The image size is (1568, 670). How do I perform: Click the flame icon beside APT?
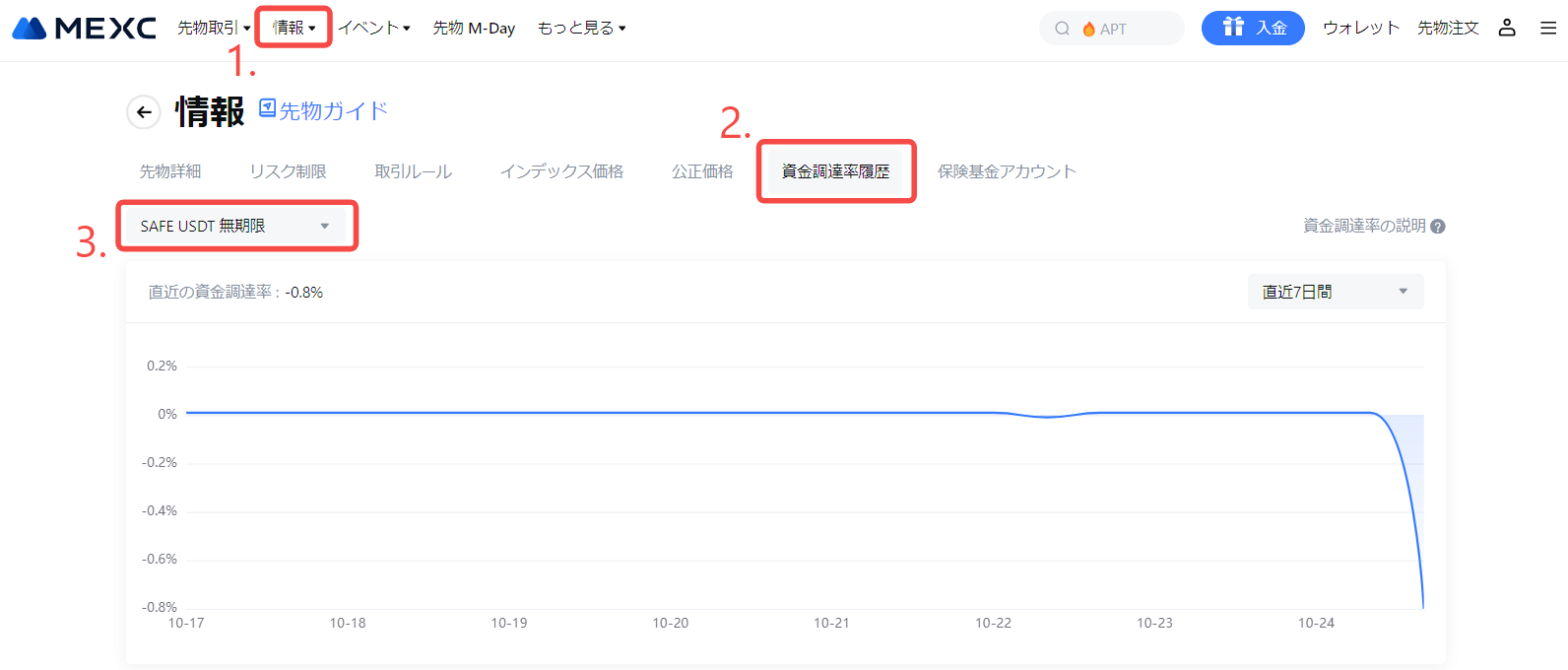1088,30
